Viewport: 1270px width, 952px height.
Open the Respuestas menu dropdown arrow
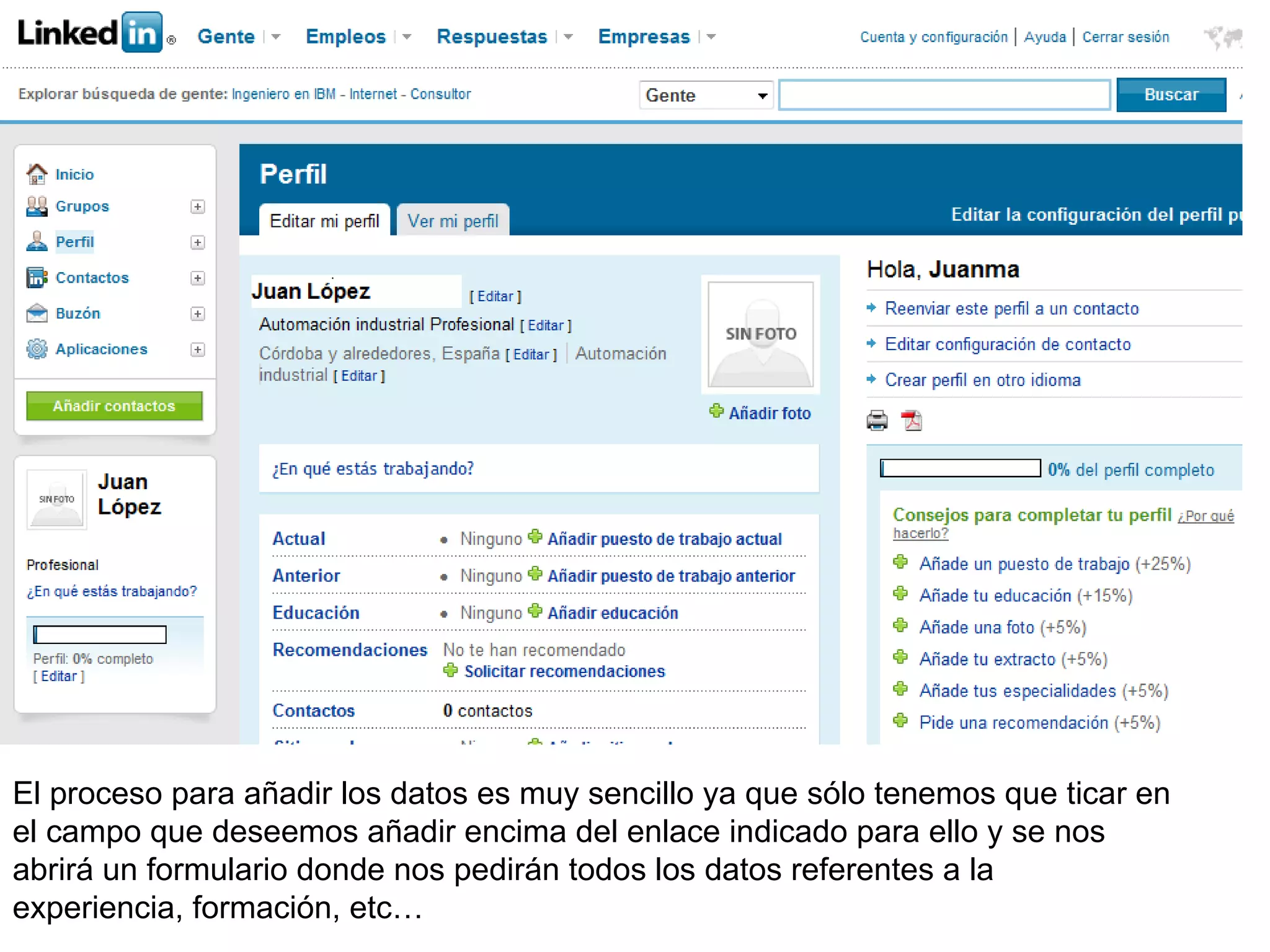coord(568,37)
